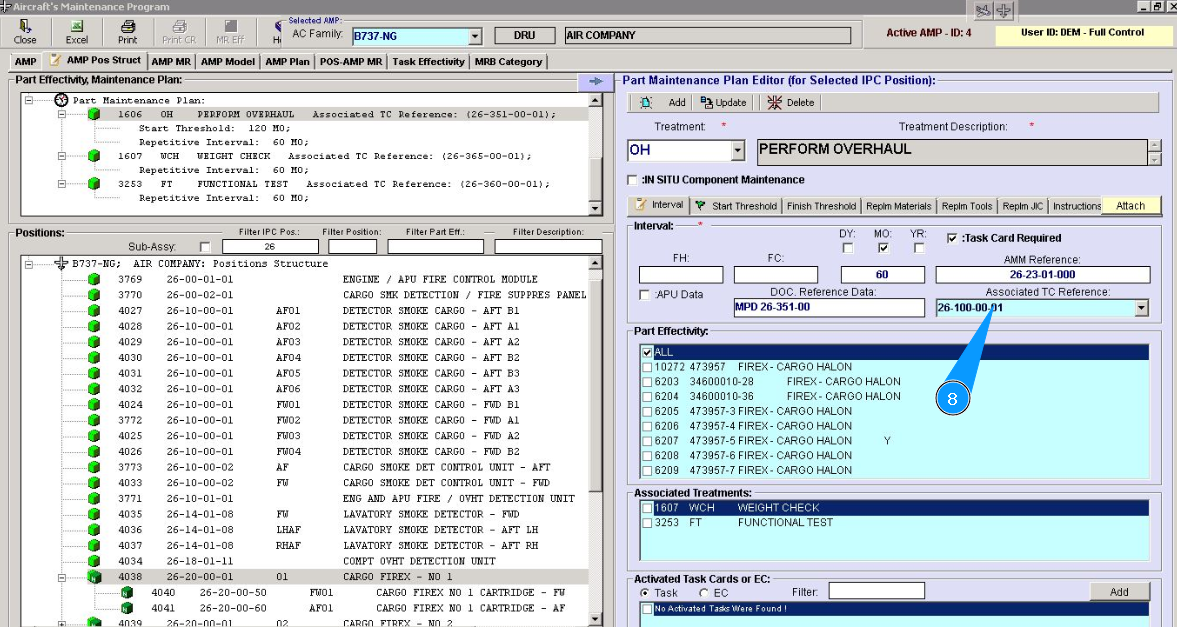
Task: Uncheck the Task Card Required checkbox
Action: [952, 238]
